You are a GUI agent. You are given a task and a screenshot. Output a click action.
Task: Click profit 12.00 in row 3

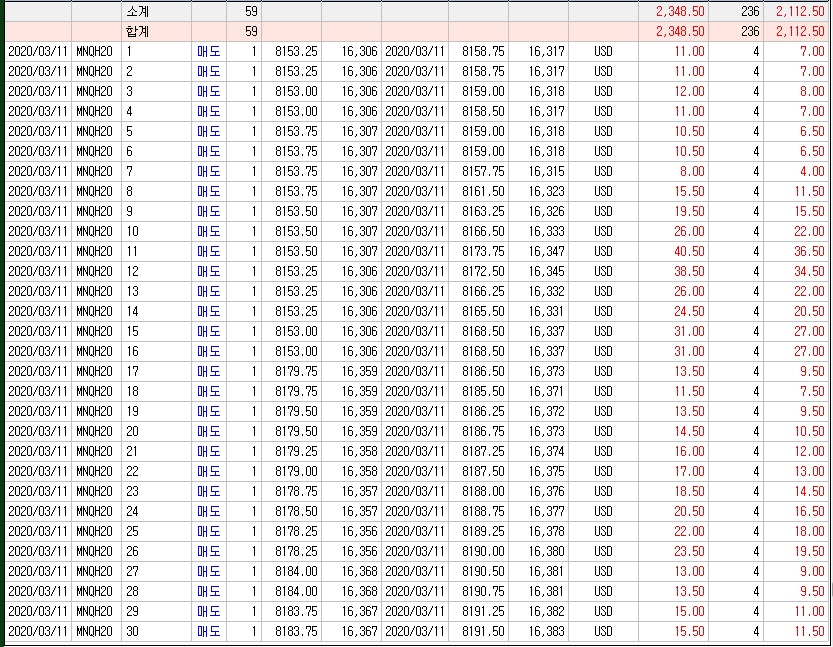click(x=690, y=91)
